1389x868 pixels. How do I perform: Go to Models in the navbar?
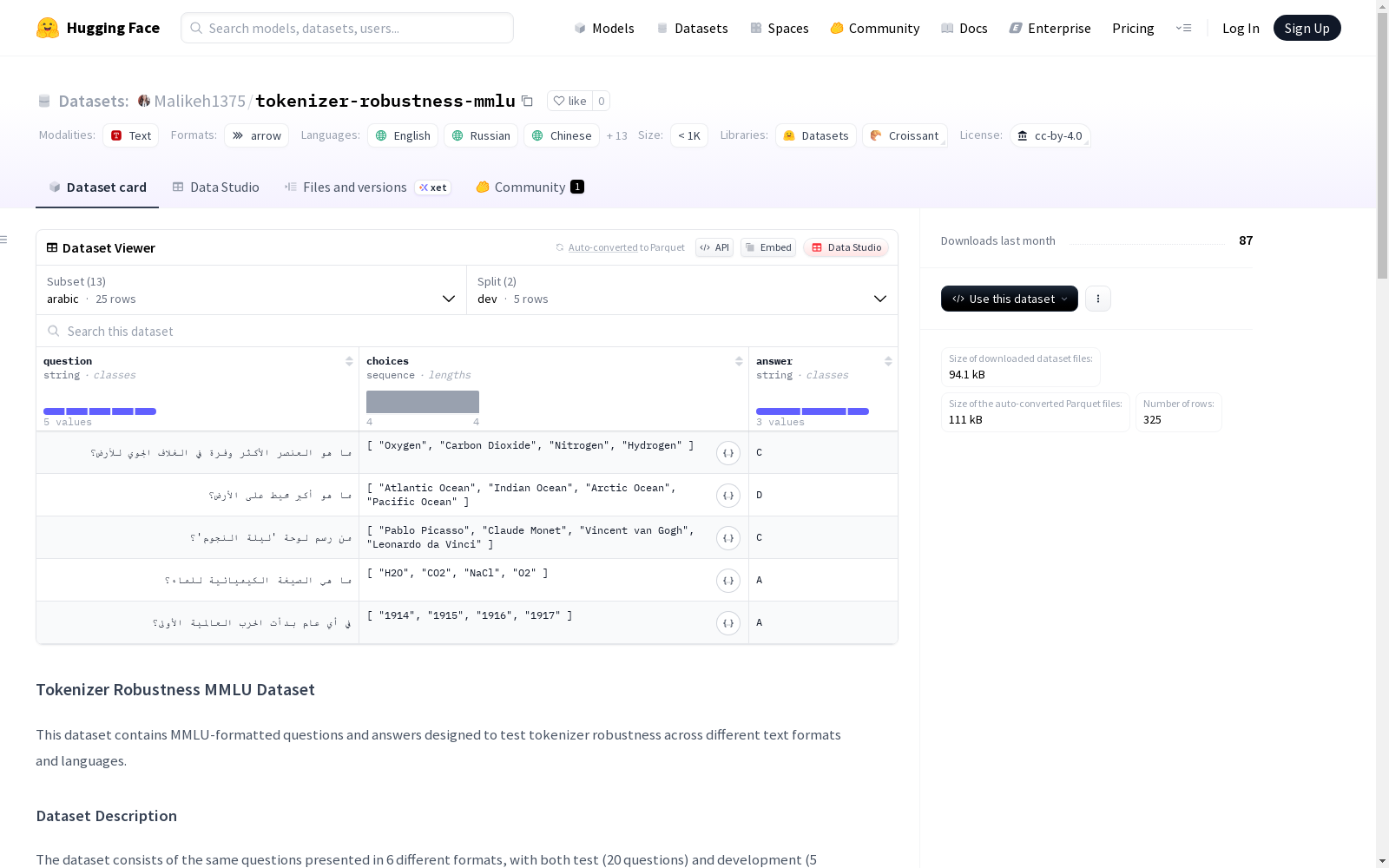coord(604,28)
